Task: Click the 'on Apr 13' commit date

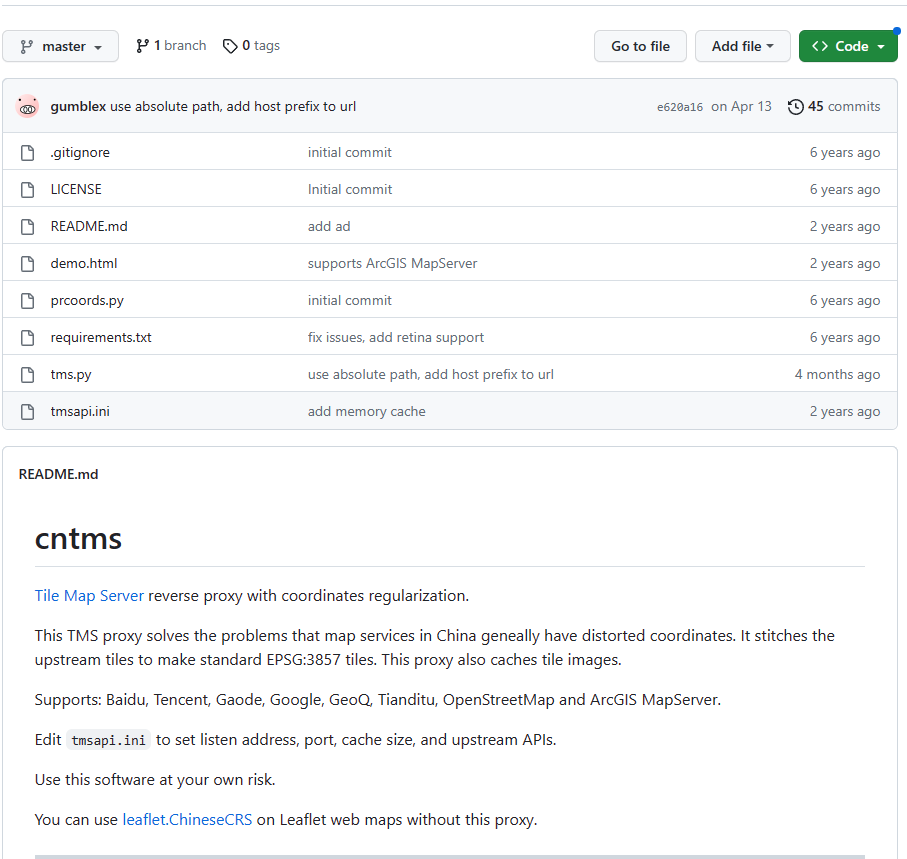Action: pyautogui.click(x=742, y=106)
